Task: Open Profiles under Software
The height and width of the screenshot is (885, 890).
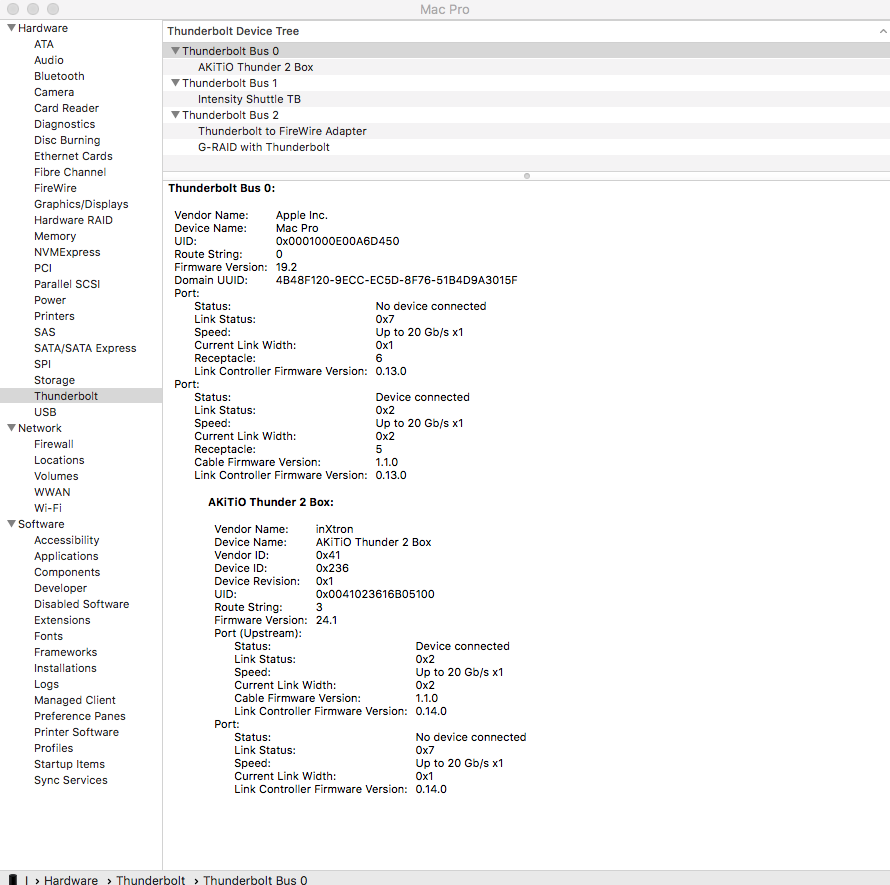Action: (x=53, y=748)
